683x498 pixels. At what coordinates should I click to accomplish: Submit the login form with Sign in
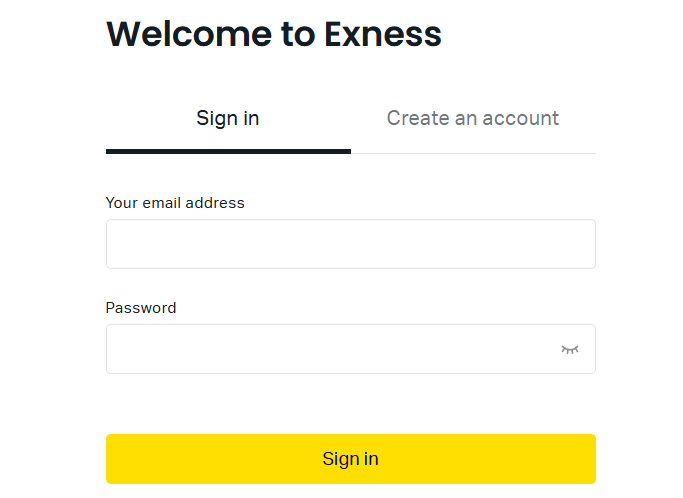click(350, 459)
